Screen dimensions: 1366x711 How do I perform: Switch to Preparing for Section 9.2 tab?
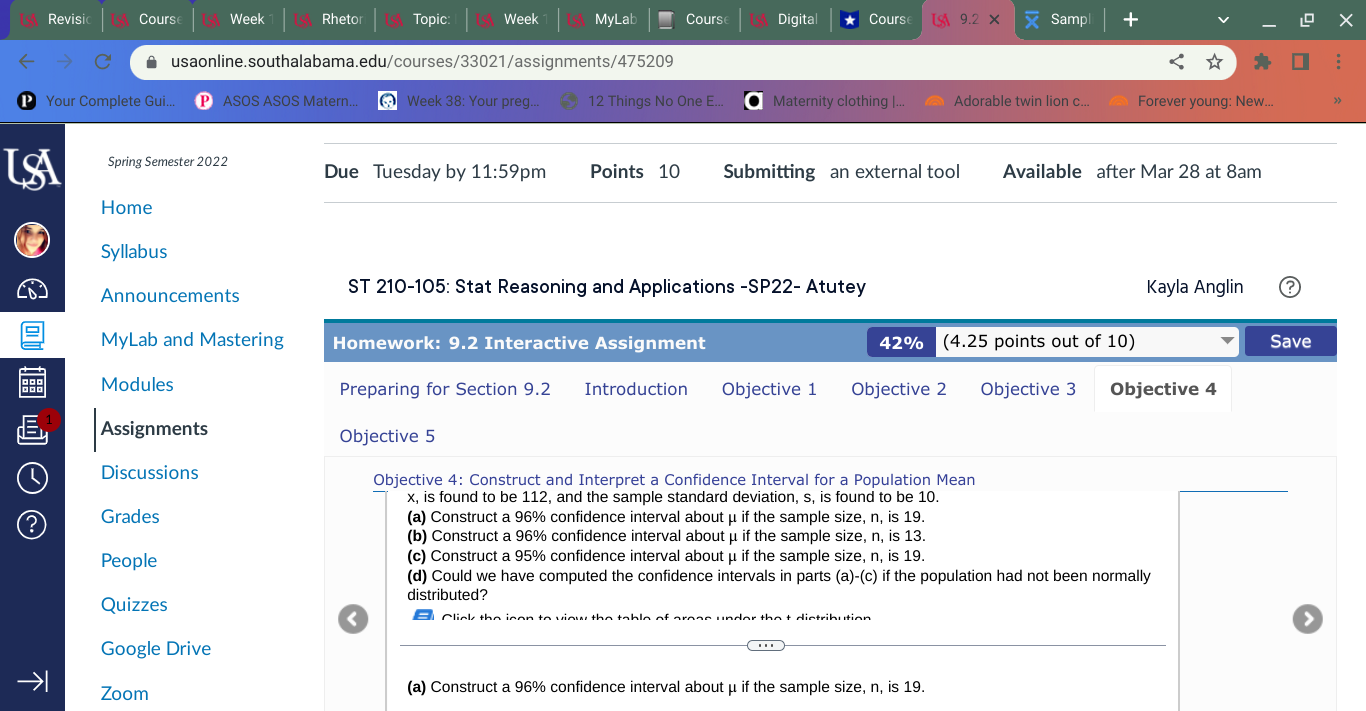pos(445,389)
